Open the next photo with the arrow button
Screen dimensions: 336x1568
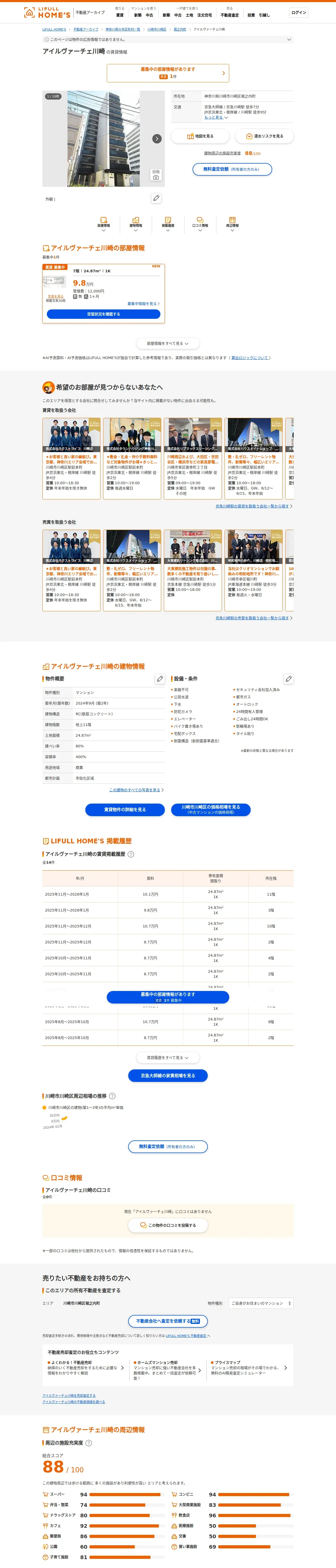157,139
